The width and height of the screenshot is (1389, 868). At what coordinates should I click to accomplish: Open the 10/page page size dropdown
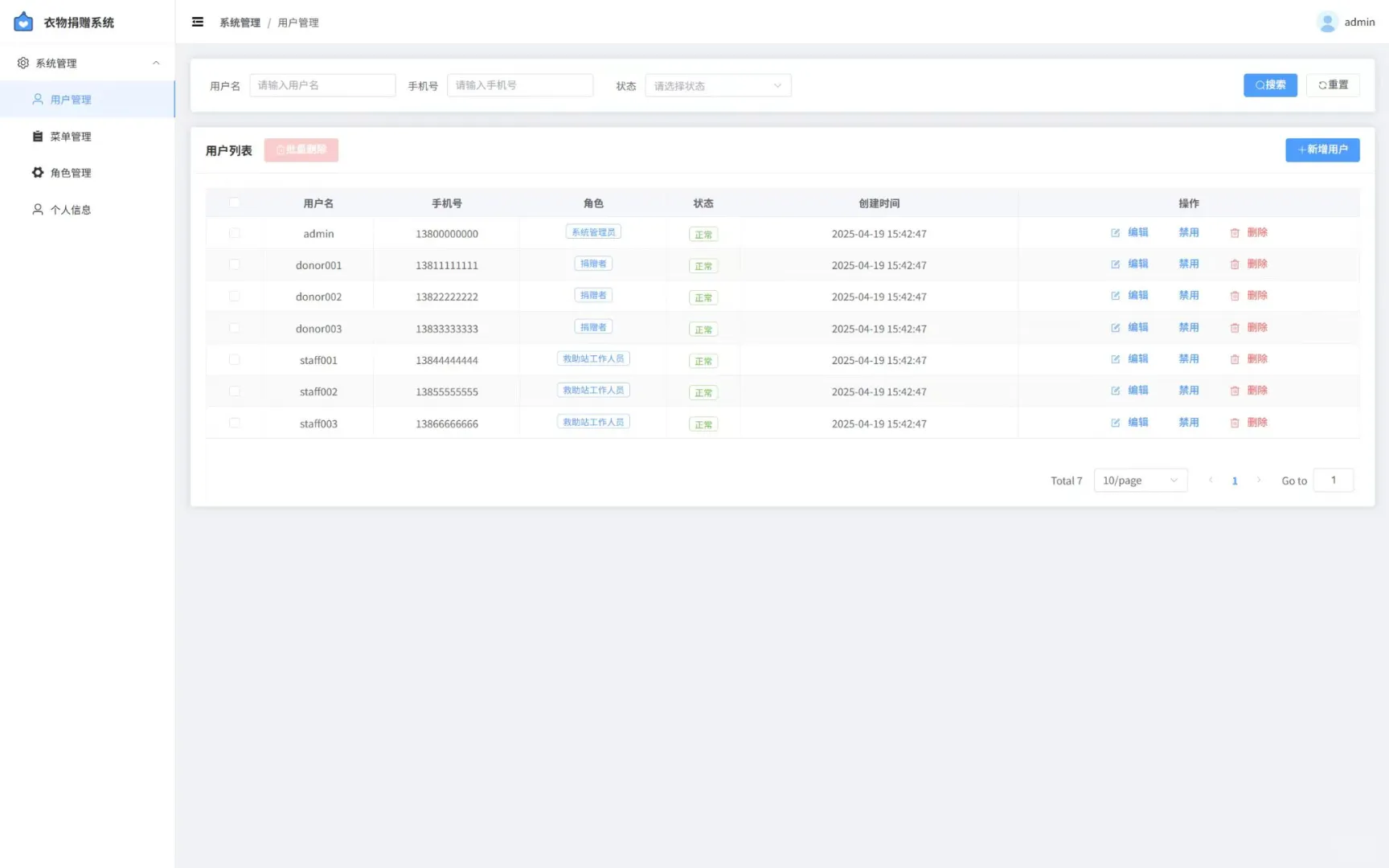coord(1141,480)
